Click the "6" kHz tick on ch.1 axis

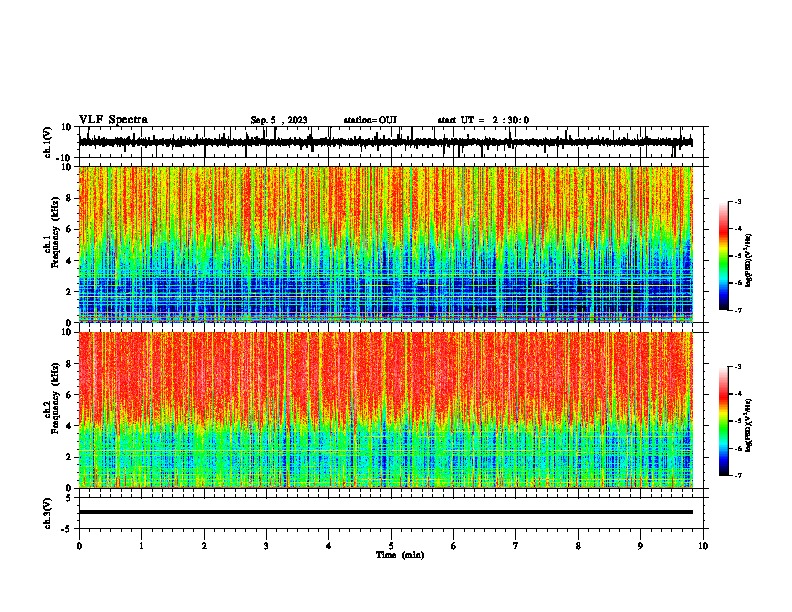point(69,229)
